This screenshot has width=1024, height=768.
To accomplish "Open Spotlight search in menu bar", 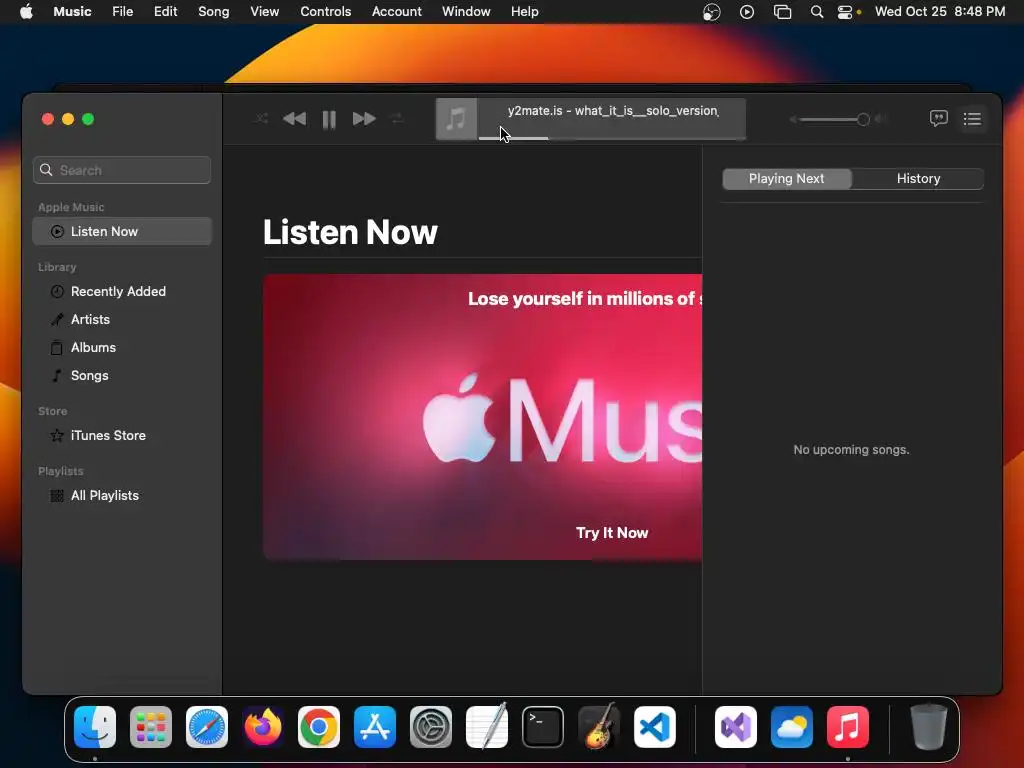I will 816,12.
